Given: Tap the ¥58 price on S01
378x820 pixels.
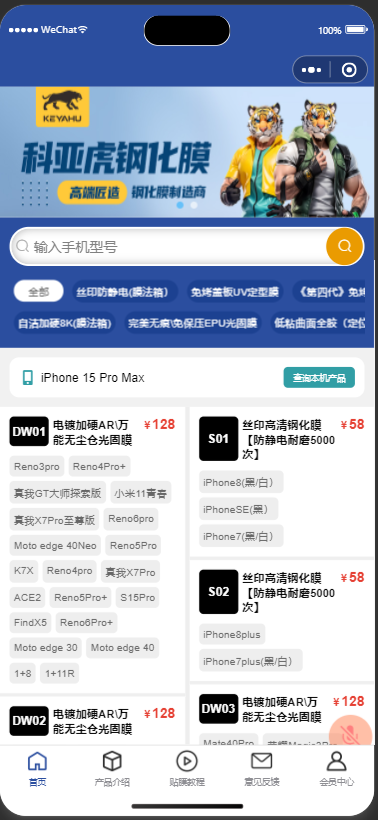Looking at the screenshot, I should tap(352, 425).
